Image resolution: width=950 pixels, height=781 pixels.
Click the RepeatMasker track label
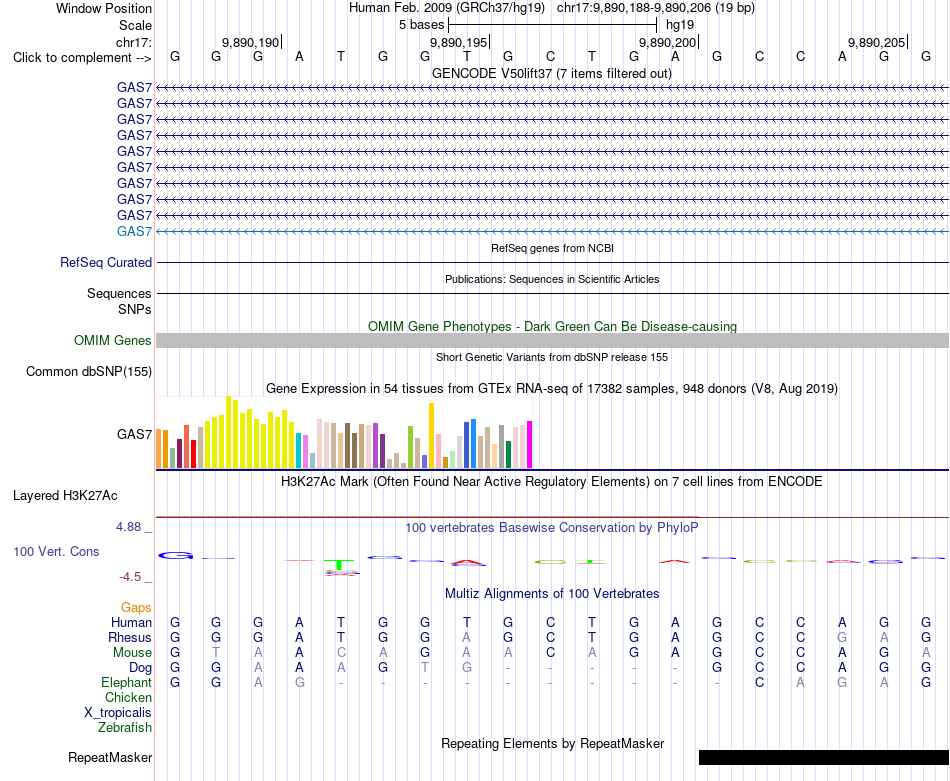click(x=110, y=757)
